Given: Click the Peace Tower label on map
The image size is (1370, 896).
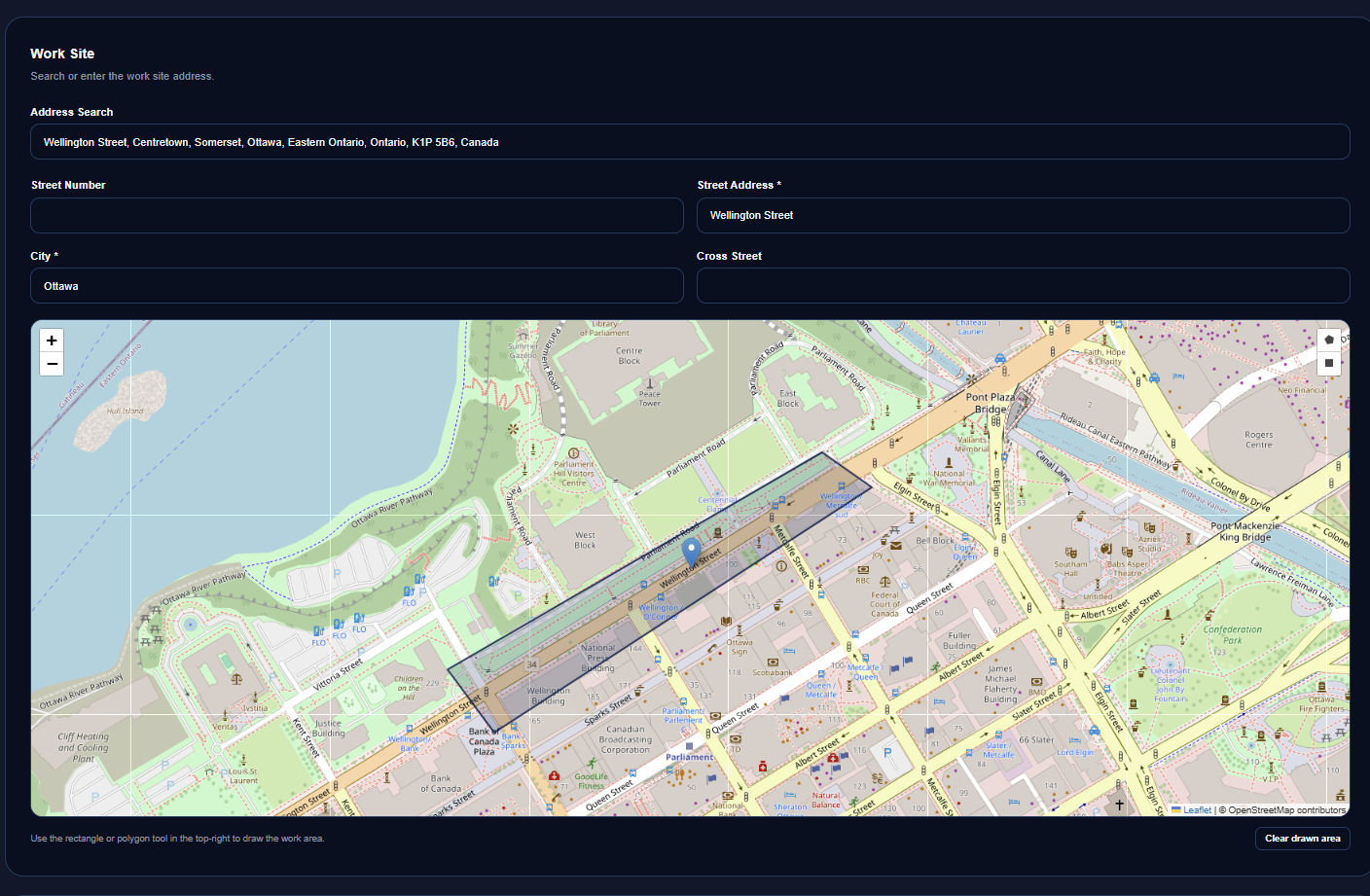Looking at the screenshot, I should click(649, 399).
